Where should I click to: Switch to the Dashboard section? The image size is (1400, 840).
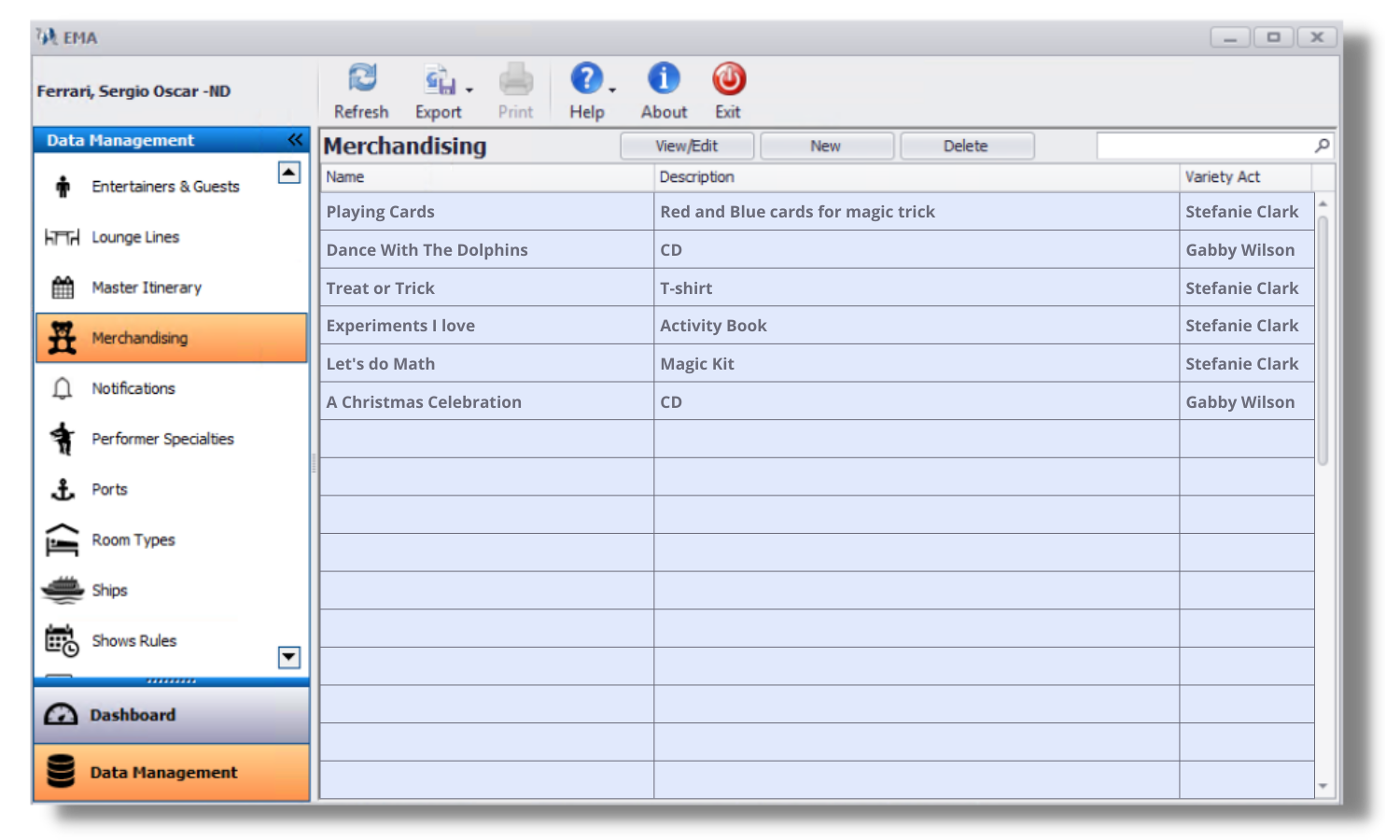coord(132,714)
